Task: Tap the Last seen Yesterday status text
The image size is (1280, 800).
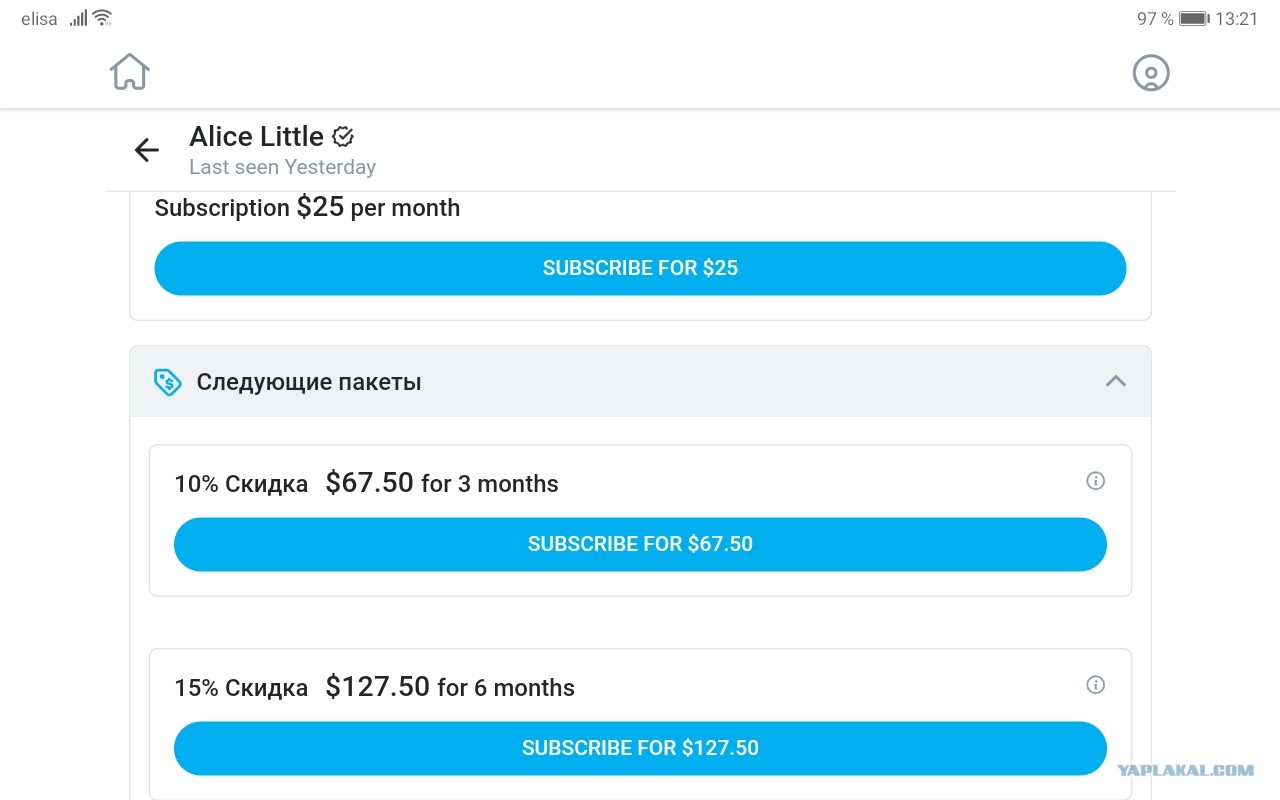Action: pos(283,167)
